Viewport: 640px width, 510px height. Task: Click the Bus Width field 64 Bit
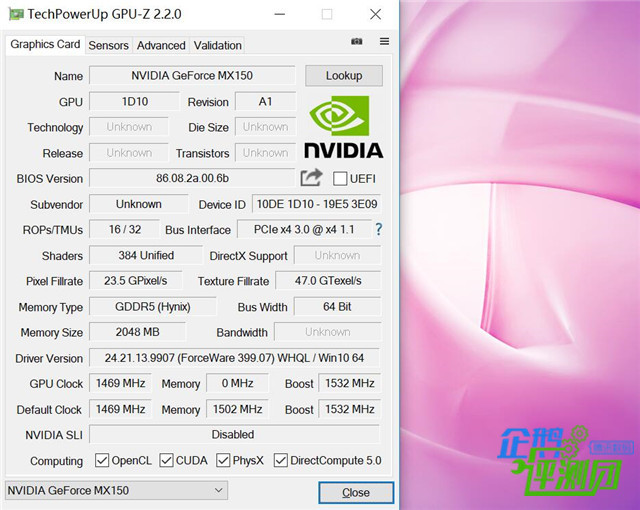tap(337, 306)
